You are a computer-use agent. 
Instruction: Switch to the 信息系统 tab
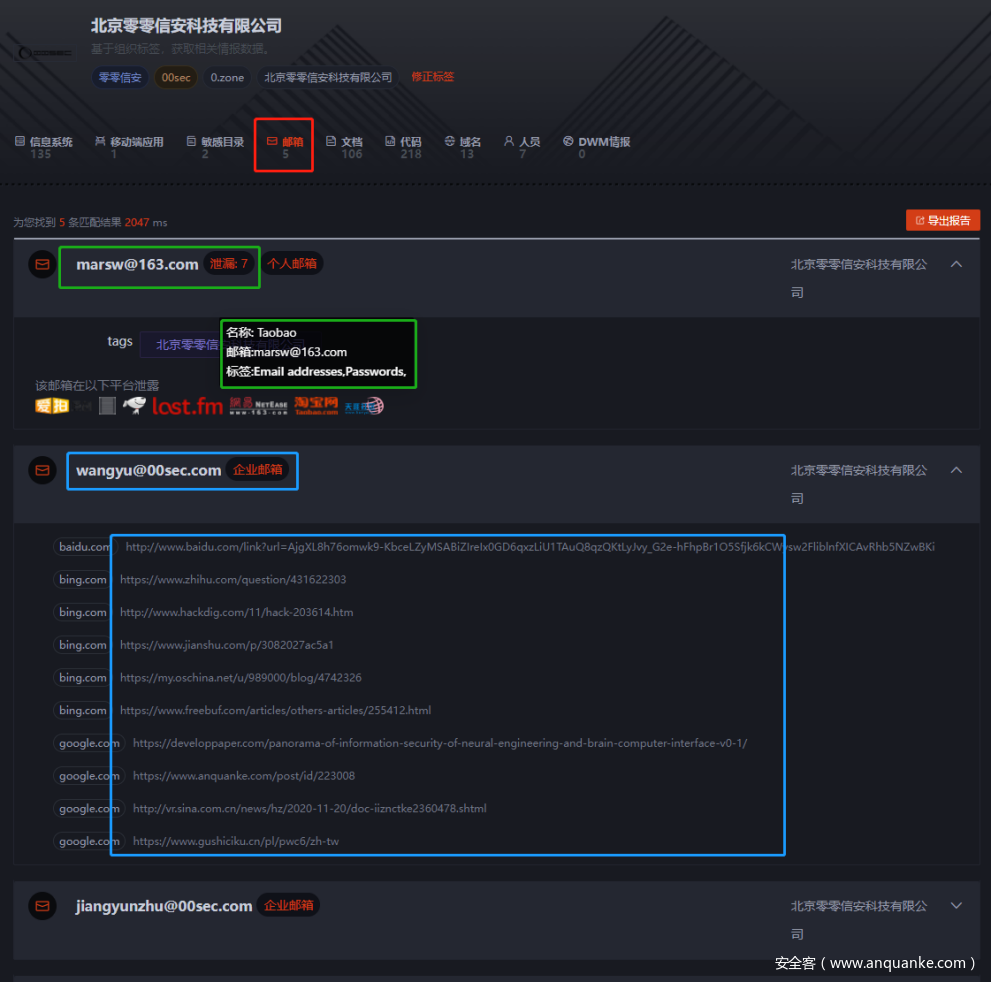[44, 147]
